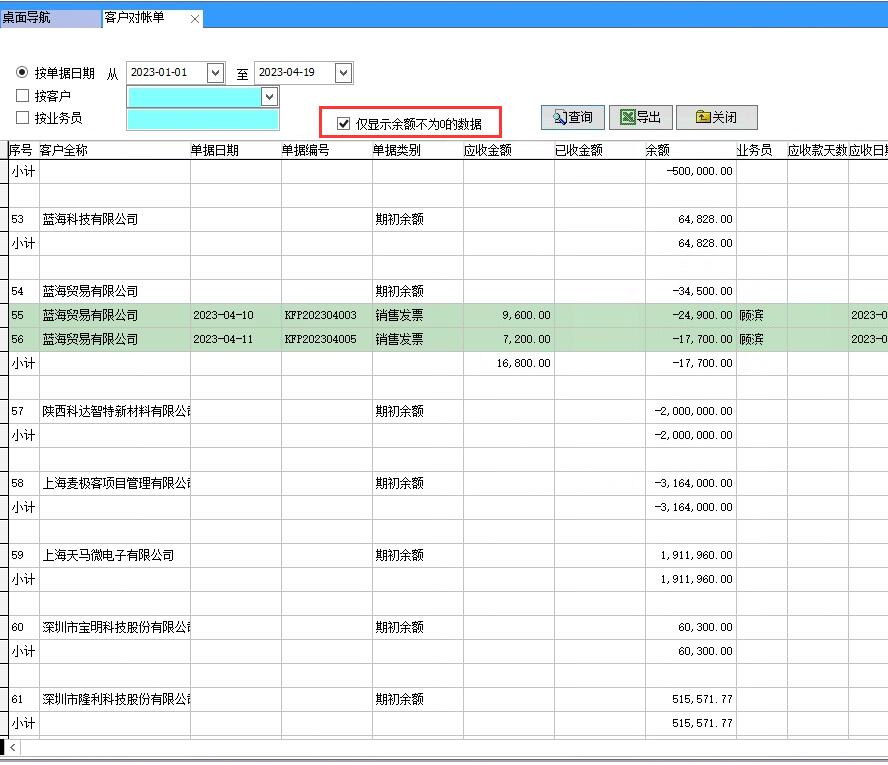The height and width of the screenshot is (765, 888).
Task: Click the 应收金额 column header
Action: (488, 150)
